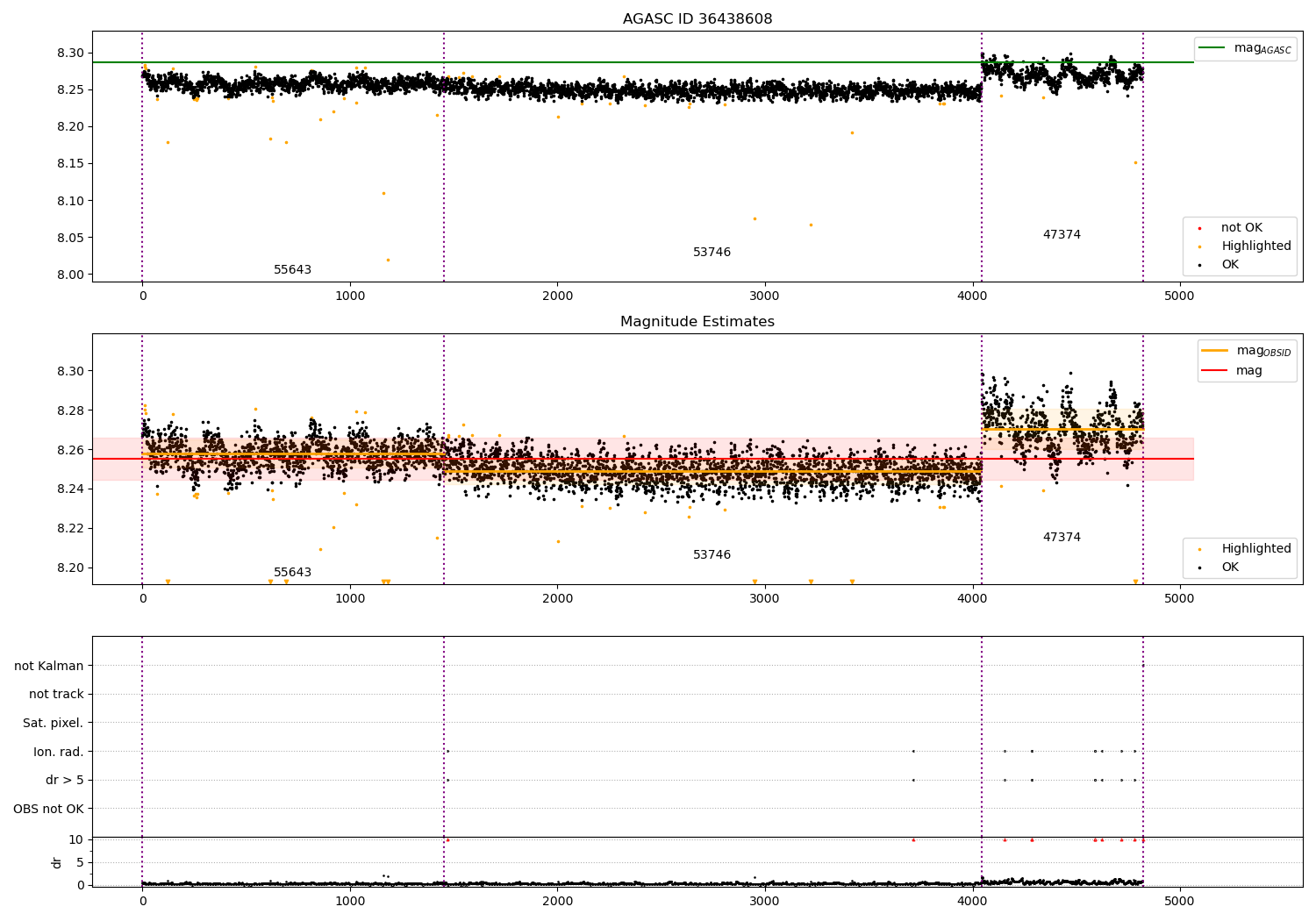The image size is (1316, 921).
Task: Click the 8.24 y-axis tick label
Action: coord(71,489)
